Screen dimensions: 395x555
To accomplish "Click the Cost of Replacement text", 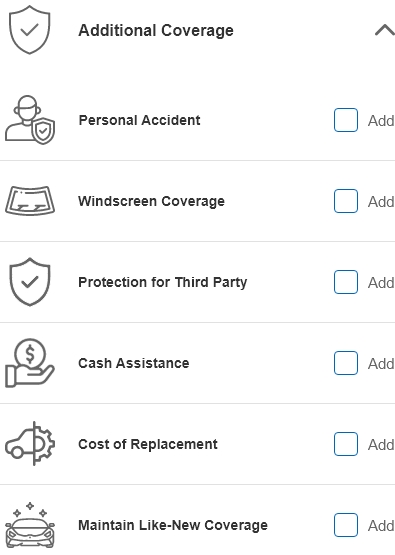I will tap(148, 444).
